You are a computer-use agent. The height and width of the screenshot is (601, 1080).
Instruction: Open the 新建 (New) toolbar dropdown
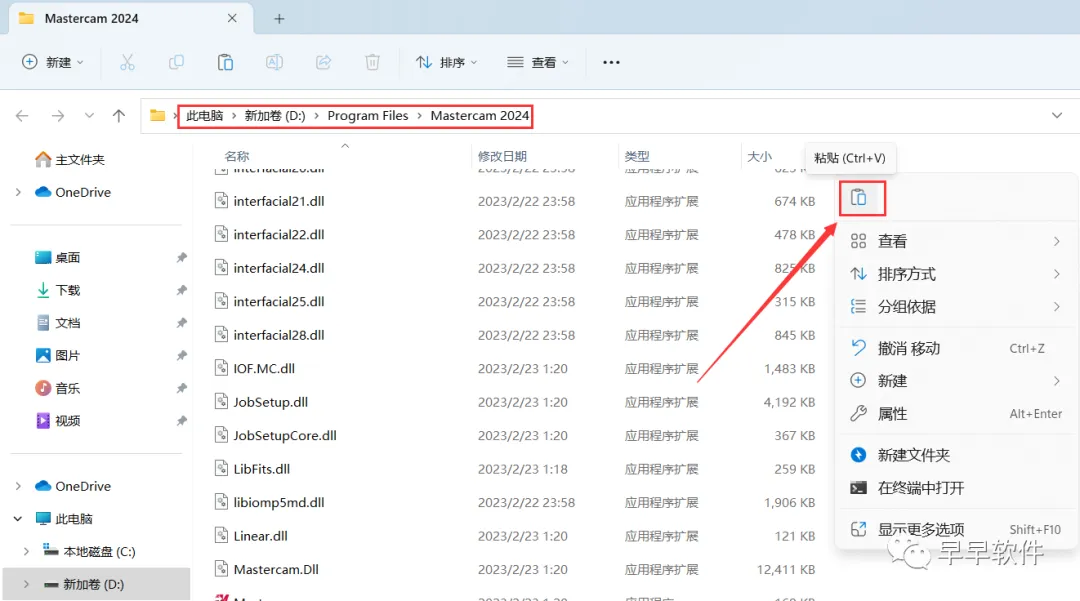[x=53, y=62]
